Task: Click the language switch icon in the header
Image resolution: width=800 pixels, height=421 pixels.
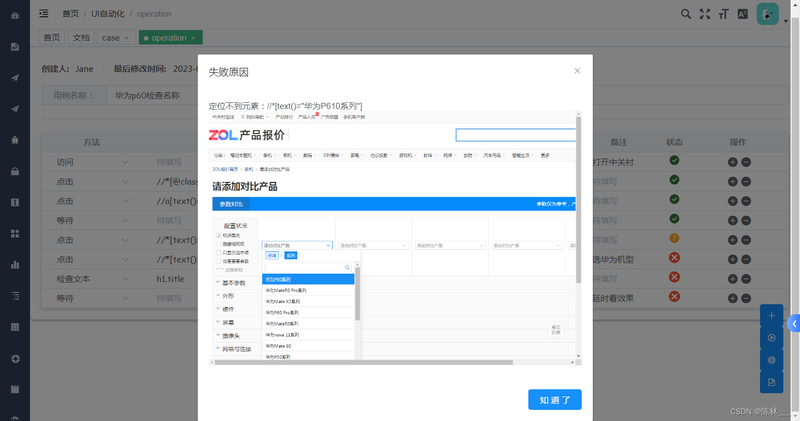Action: (743, 14)
